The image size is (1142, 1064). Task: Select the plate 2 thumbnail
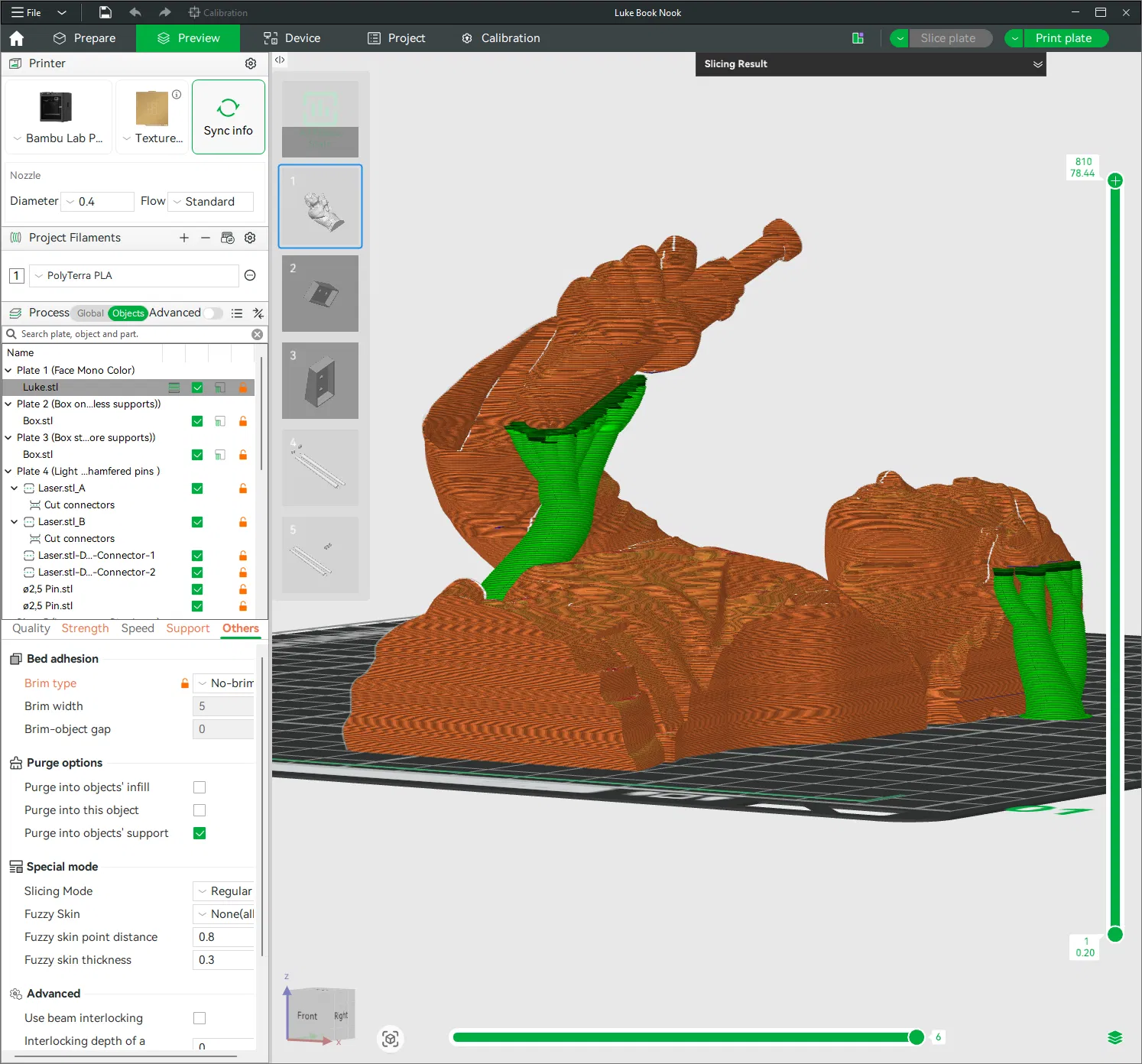320,294
